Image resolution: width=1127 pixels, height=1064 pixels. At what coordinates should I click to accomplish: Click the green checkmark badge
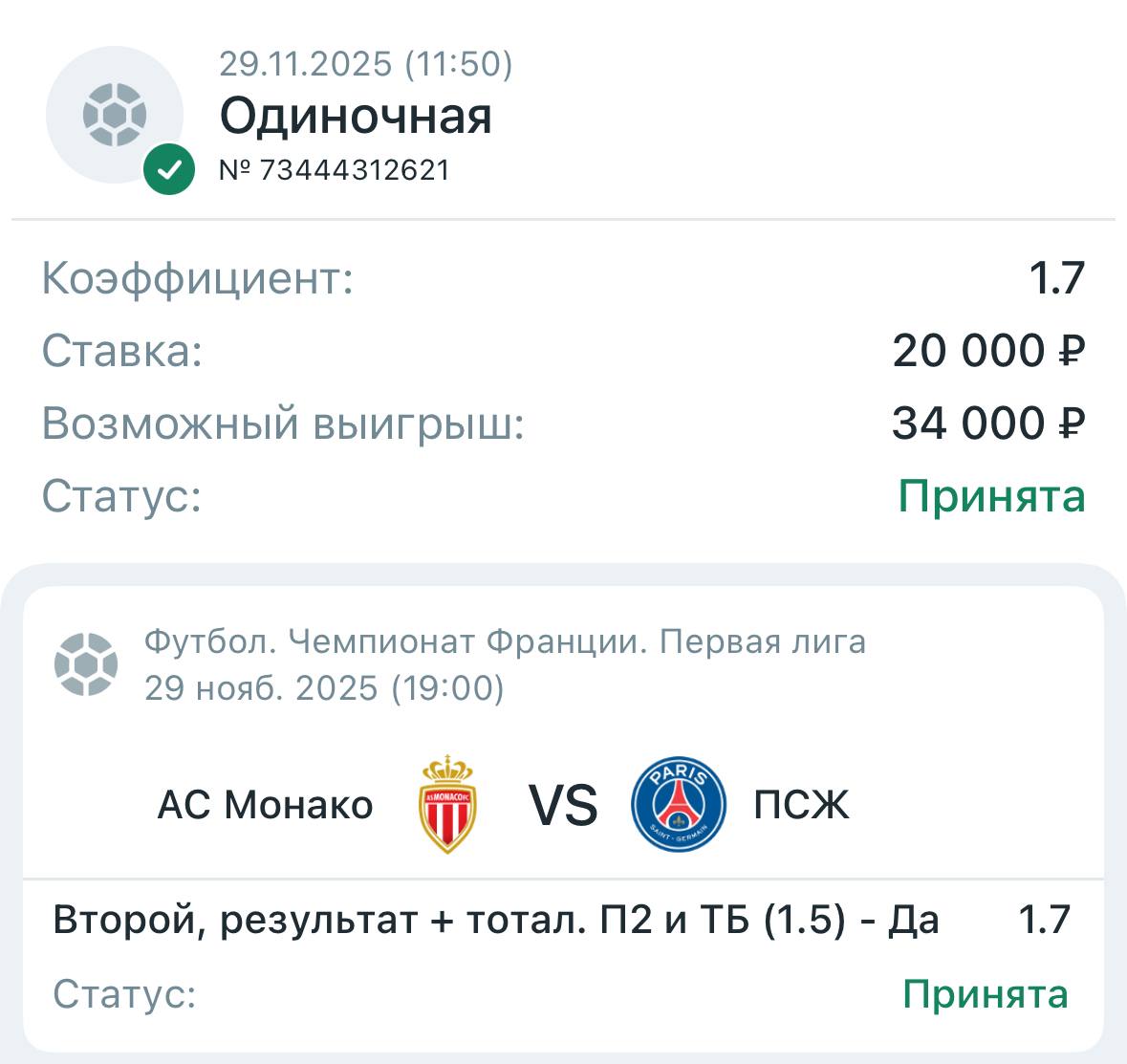pos(169,170)
